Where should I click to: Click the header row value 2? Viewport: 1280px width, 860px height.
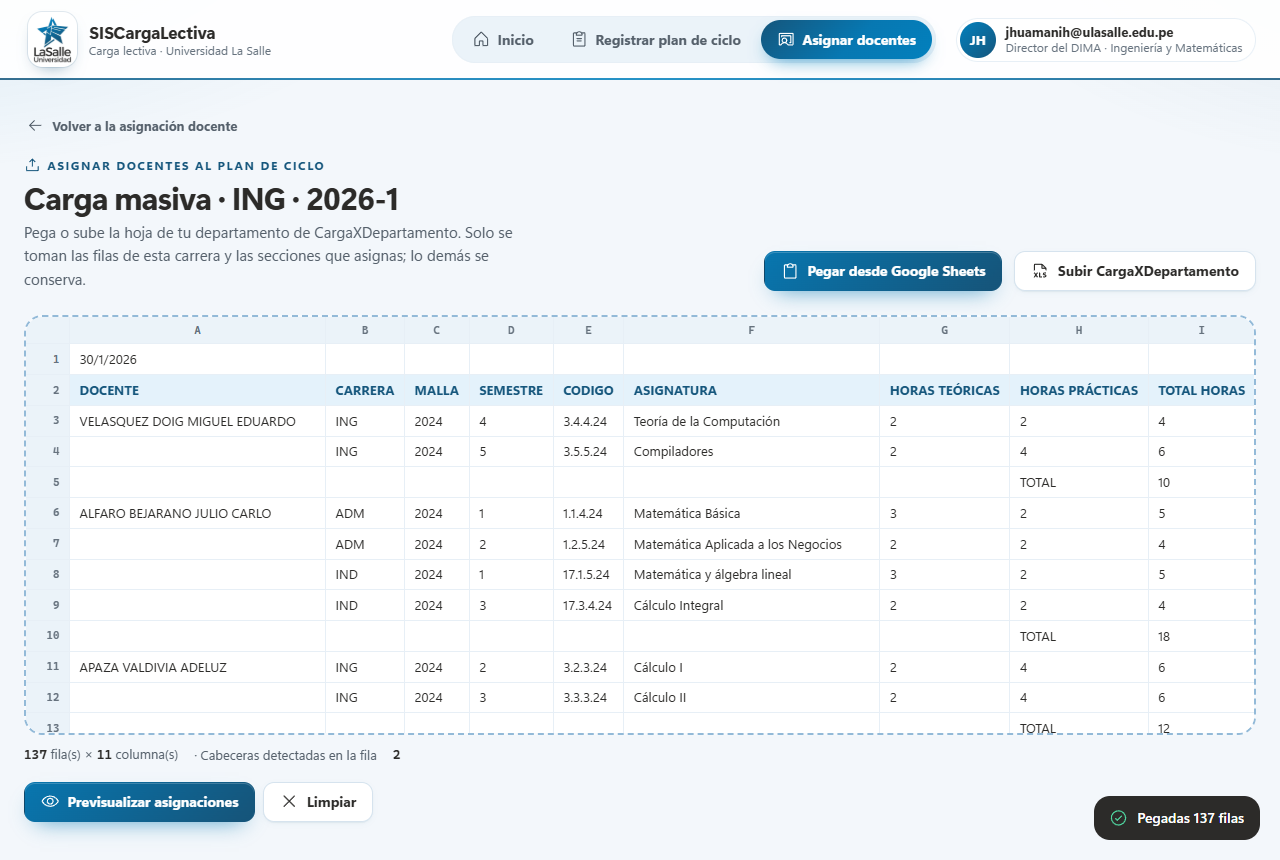(x=396, y=755)
